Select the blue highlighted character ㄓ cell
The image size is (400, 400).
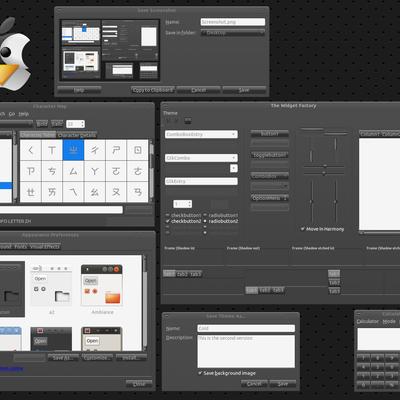pyautogui.click(x=73, y=150)
